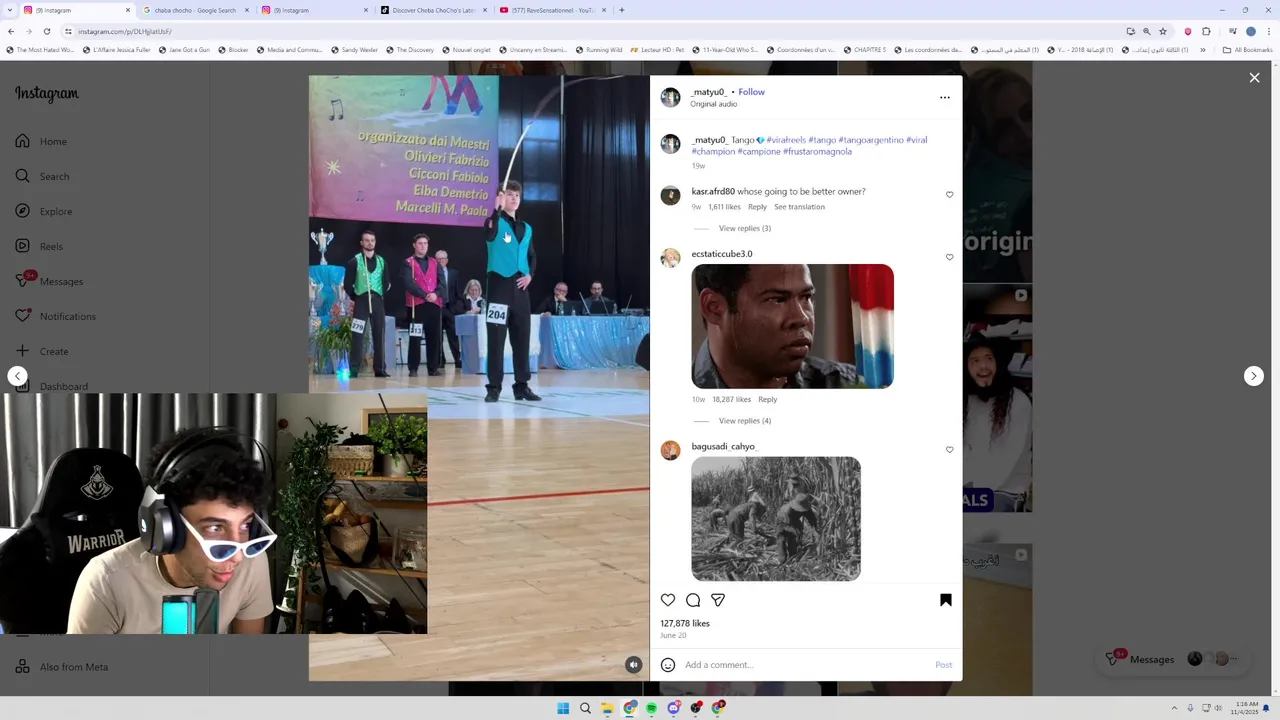
Task: Go to the previous post arrow
Action: (x=18, y=376)
